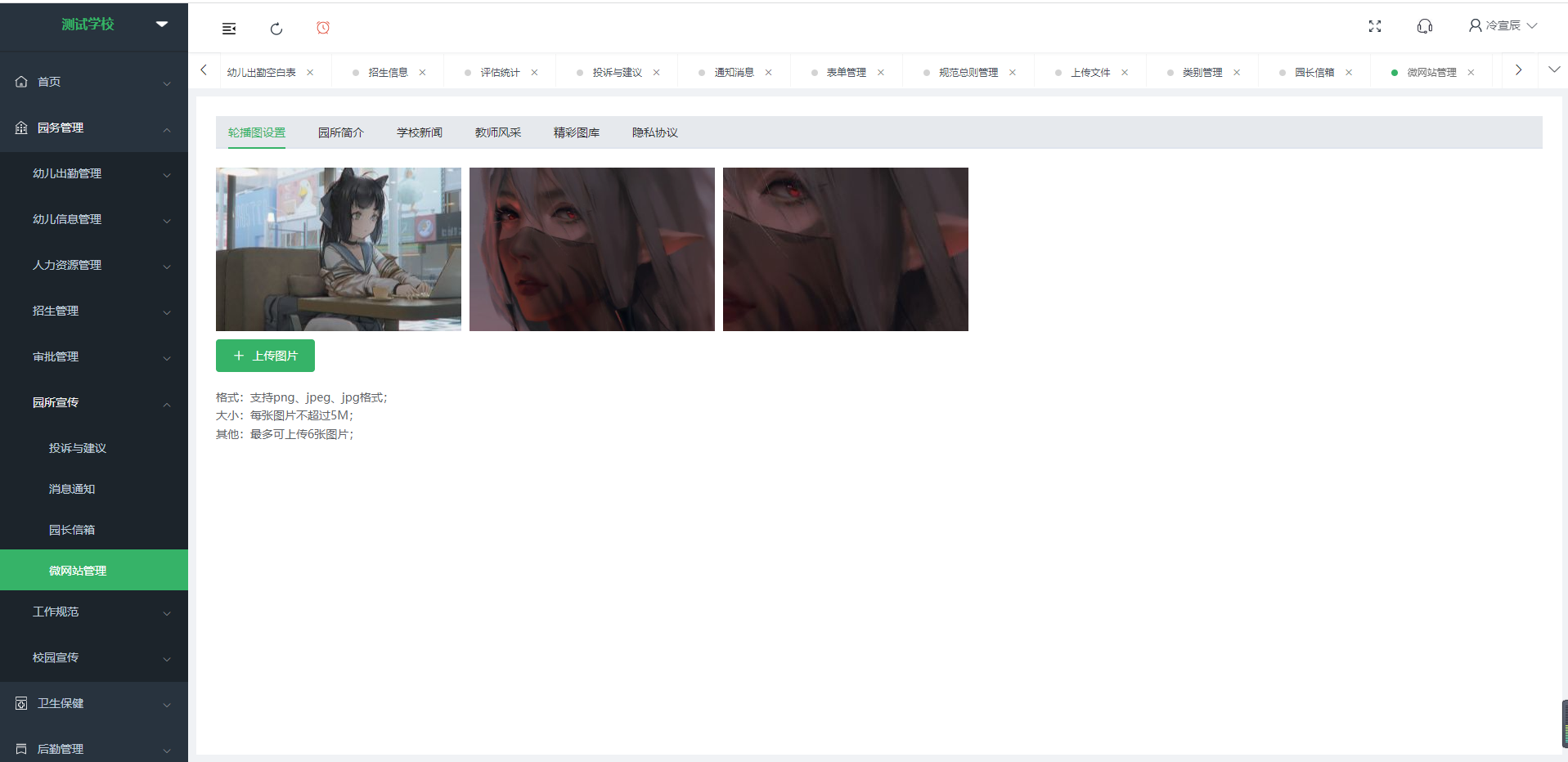Switch to 精彩图库 tab
Viewport: 1568px width, 762px height.
(x=577, y=132)
